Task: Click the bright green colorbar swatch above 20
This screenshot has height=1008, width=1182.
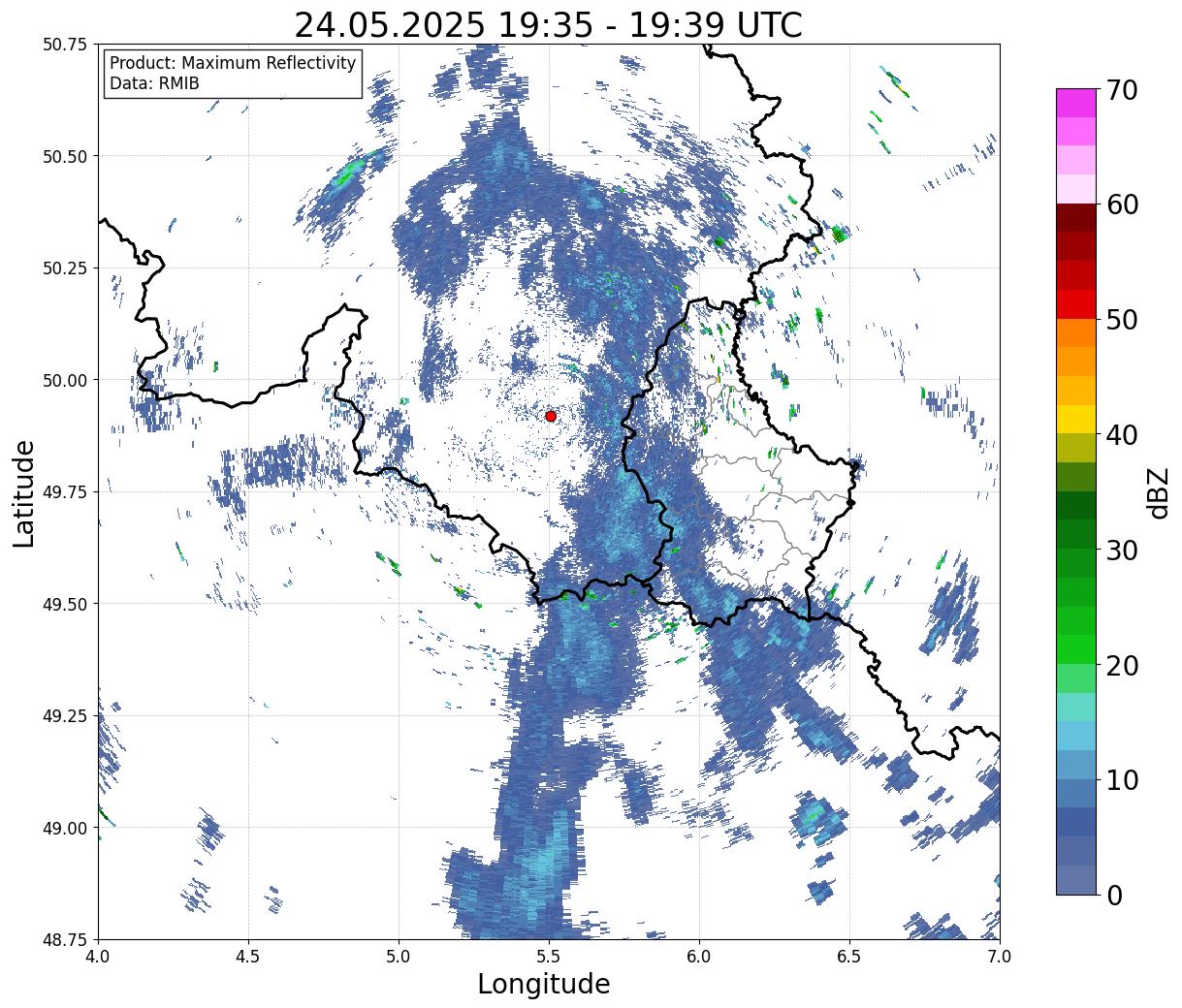Action: click(1076, 648)
